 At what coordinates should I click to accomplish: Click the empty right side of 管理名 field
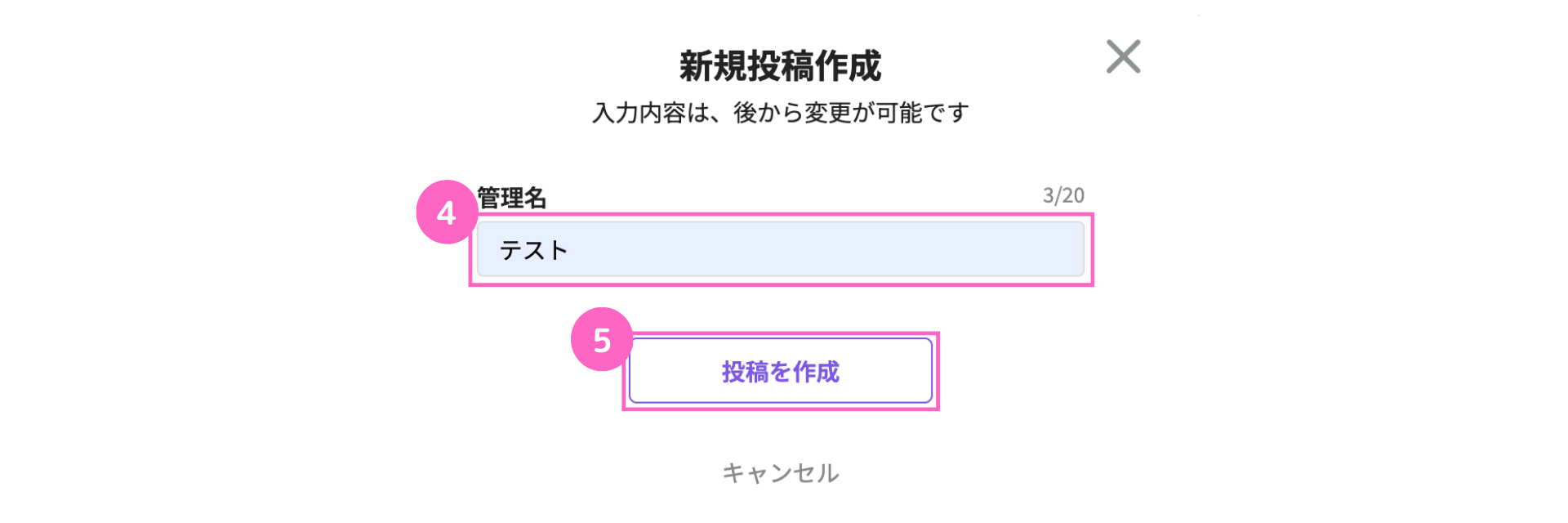point(980,249)
